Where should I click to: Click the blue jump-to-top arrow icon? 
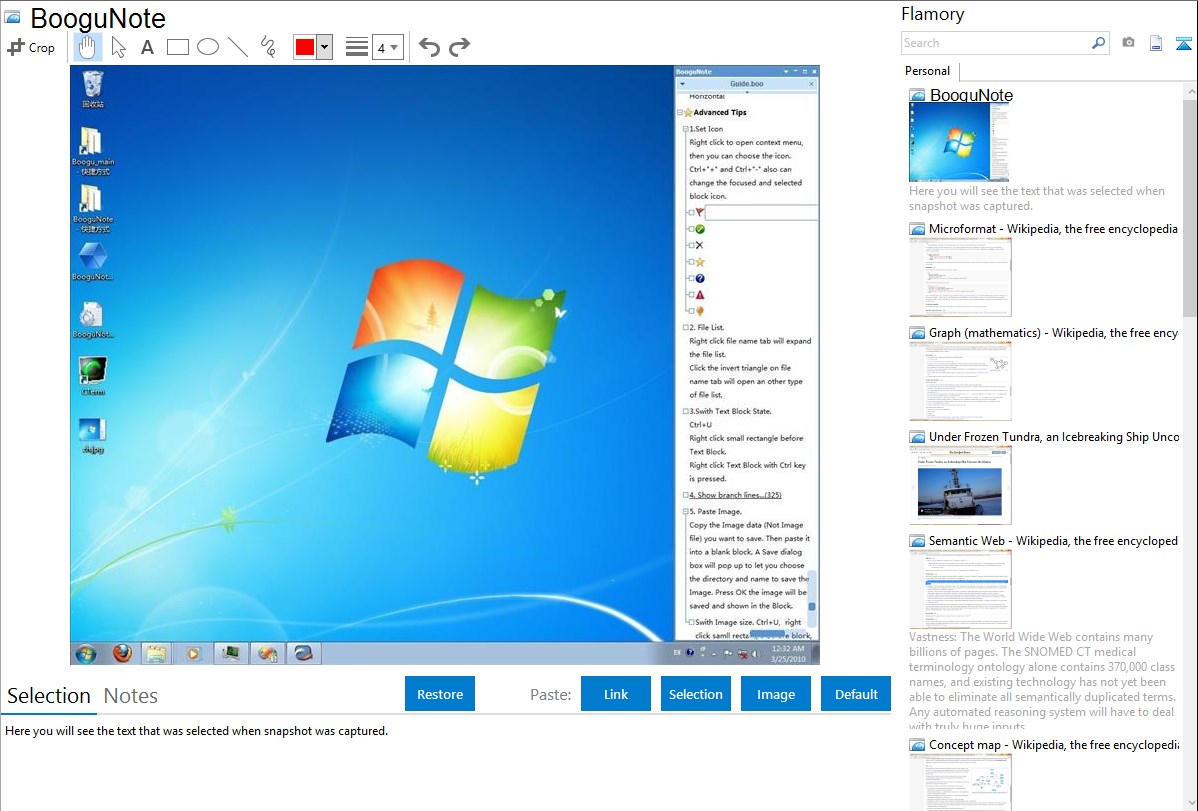[1183, 43]
